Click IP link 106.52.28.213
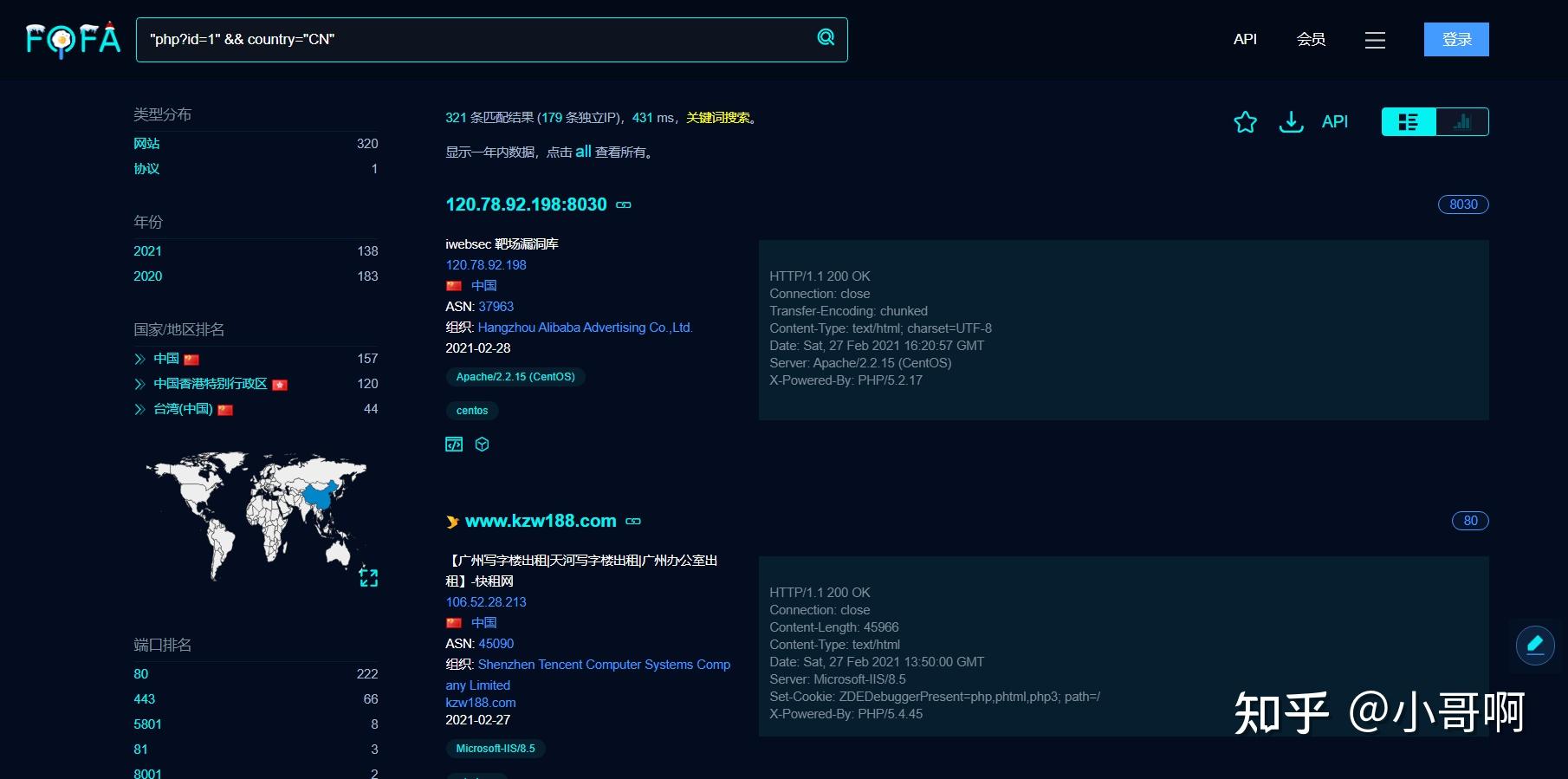The height and width of the screenshot is (779, 1568). [486, 602]
